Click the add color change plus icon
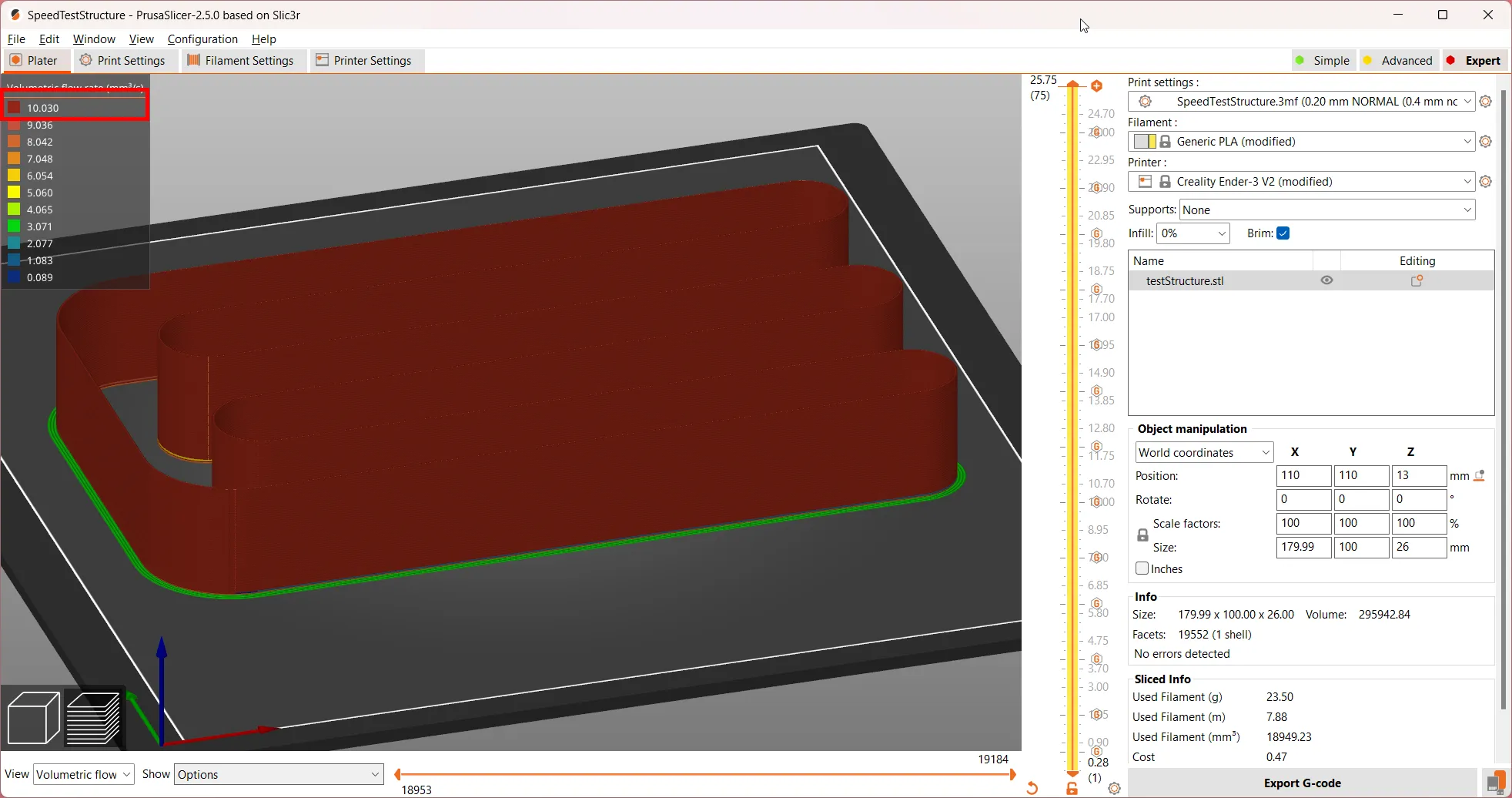 click(1097, 86)
